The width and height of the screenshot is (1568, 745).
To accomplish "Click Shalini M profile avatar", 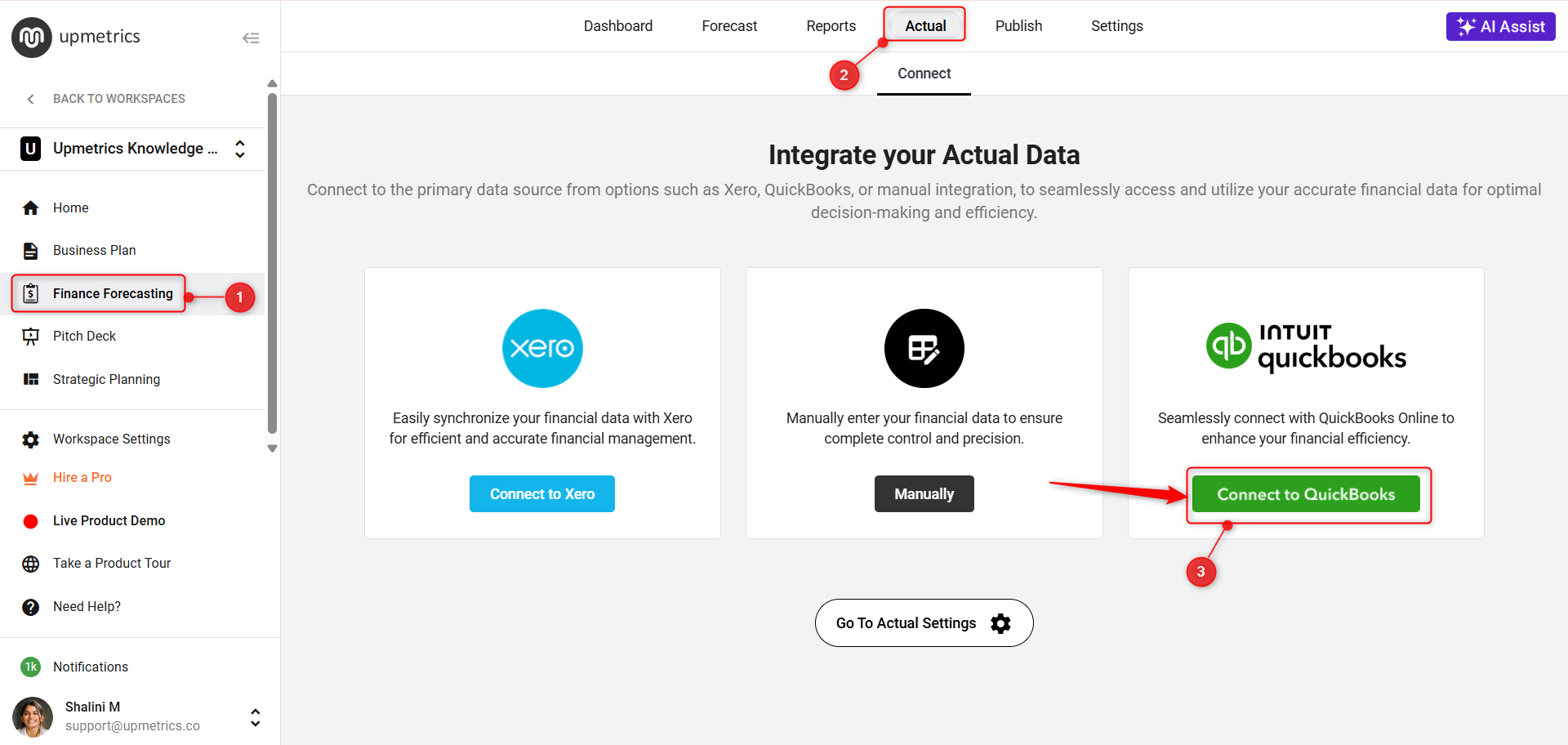I will pyautogui.click(x=33, y=716).
